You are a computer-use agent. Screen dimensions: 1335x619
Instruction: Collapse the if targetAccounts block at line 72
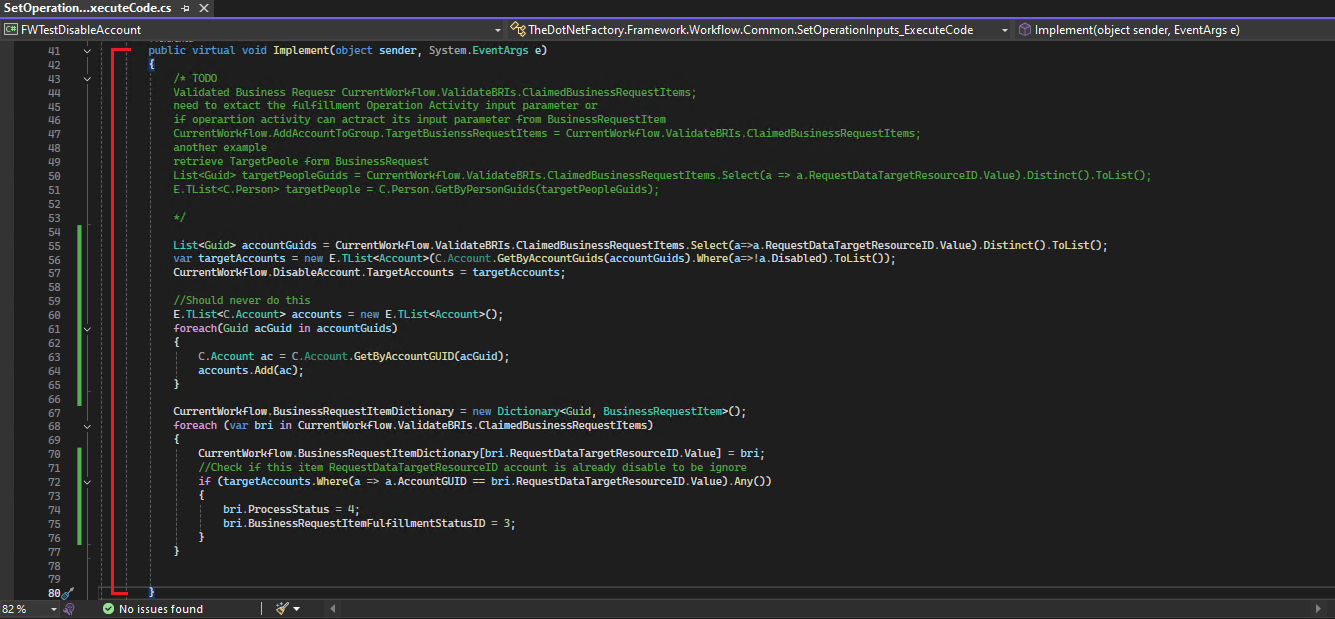[88, 481]
